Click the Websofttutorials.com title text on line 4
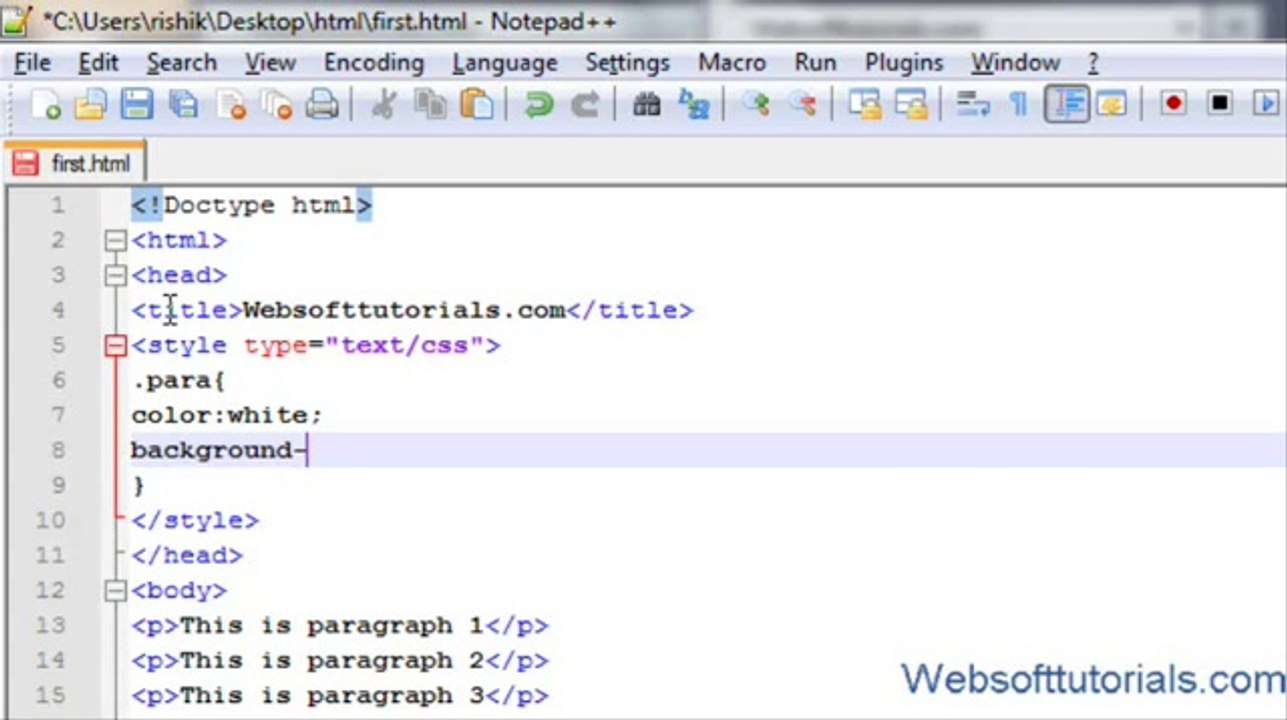1287x720 pixels. [x=404, y=310]
